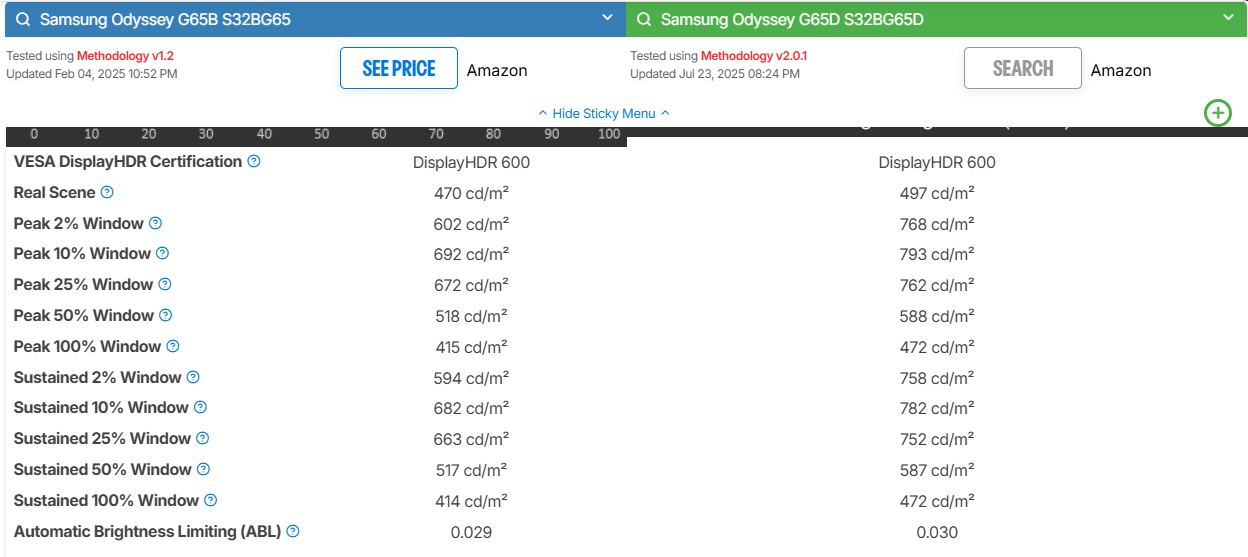1248x557 pixels.
Task: Click the 497 cd/m² Real Scene value
Action: tap(937, 193)
